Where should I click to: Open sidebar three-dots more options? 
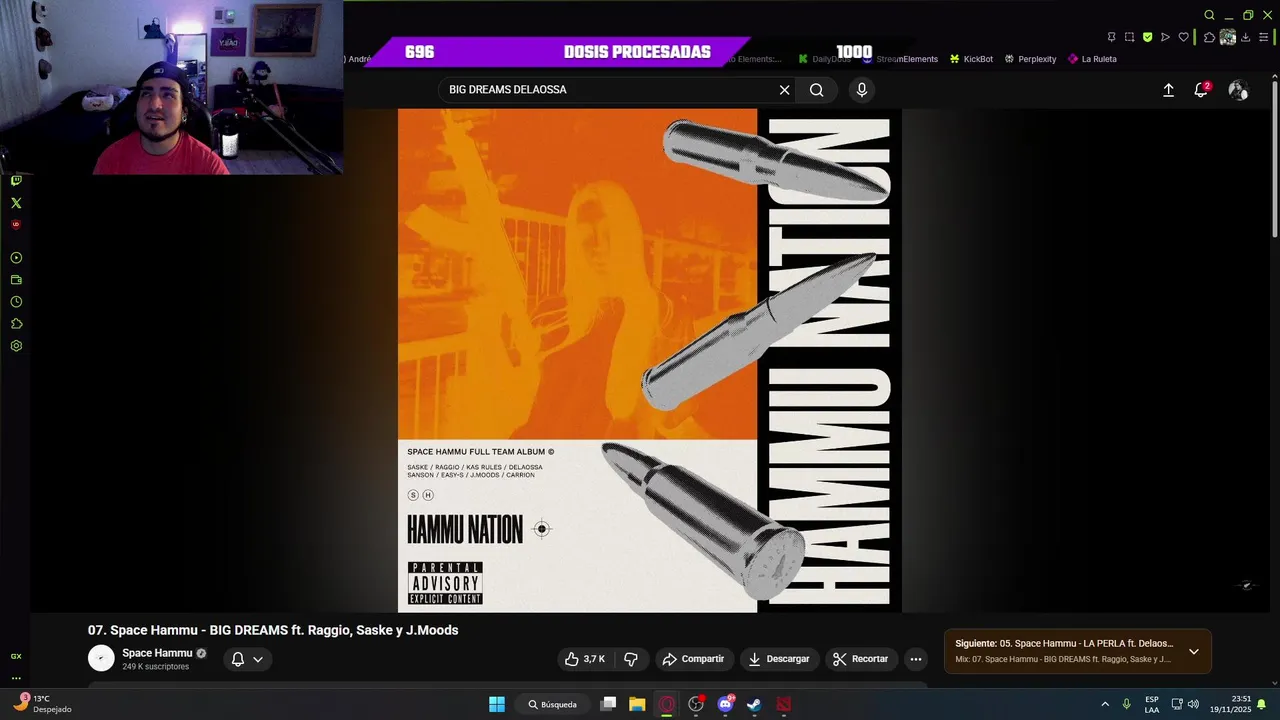16,678
